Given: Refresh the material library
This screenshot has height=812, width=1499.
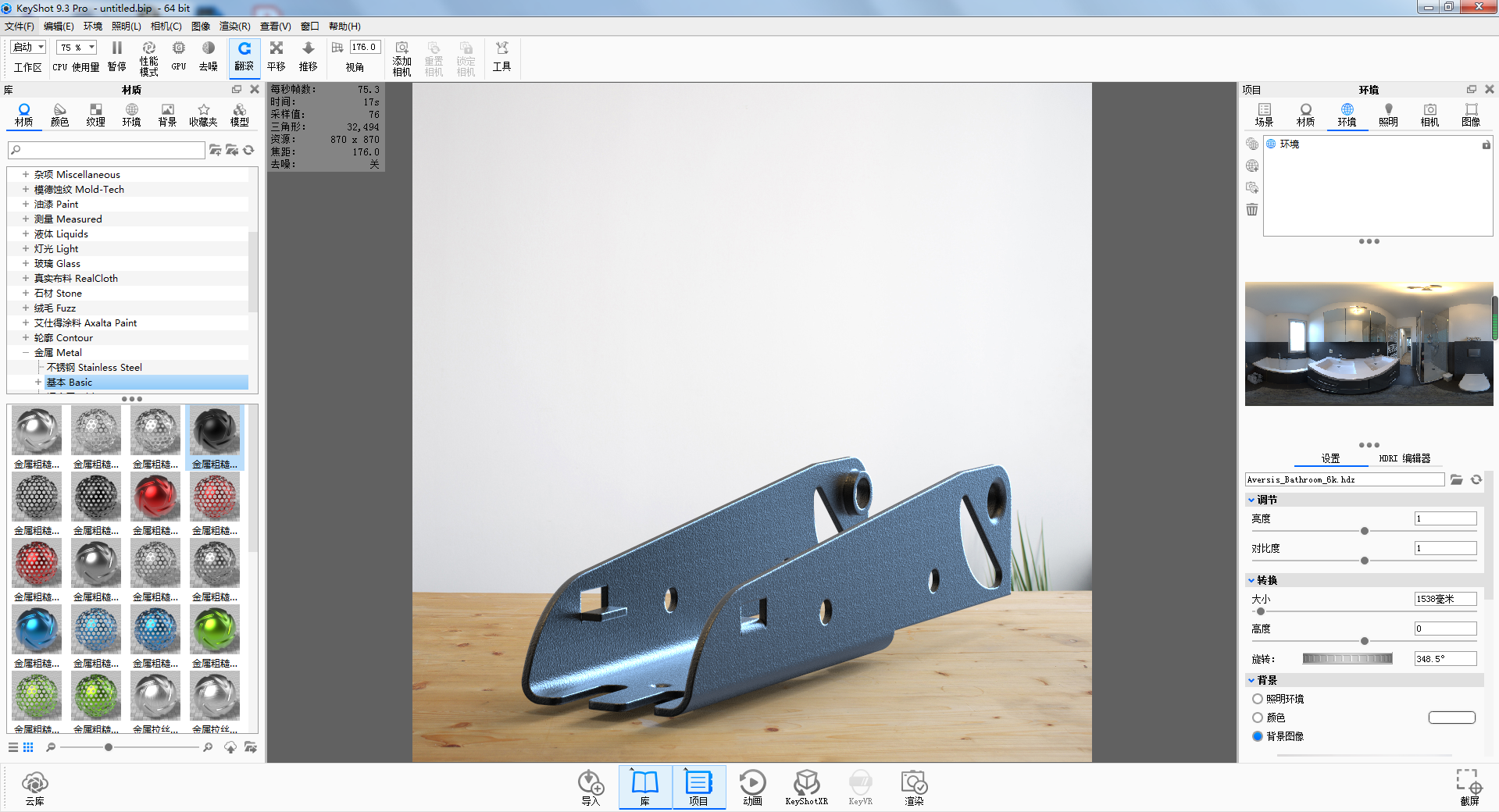Looking at the screenshot, I should click(x=248, y=150).
